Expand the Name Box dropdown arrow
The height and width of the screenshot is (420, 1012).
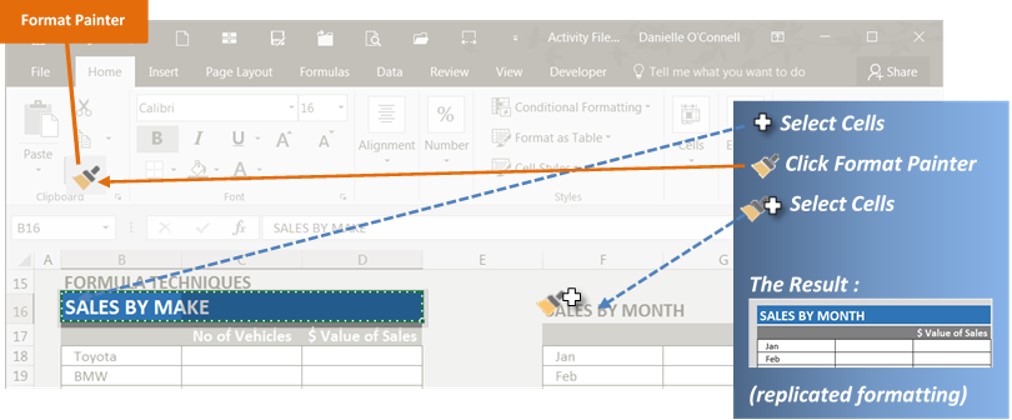pos(105,228)
